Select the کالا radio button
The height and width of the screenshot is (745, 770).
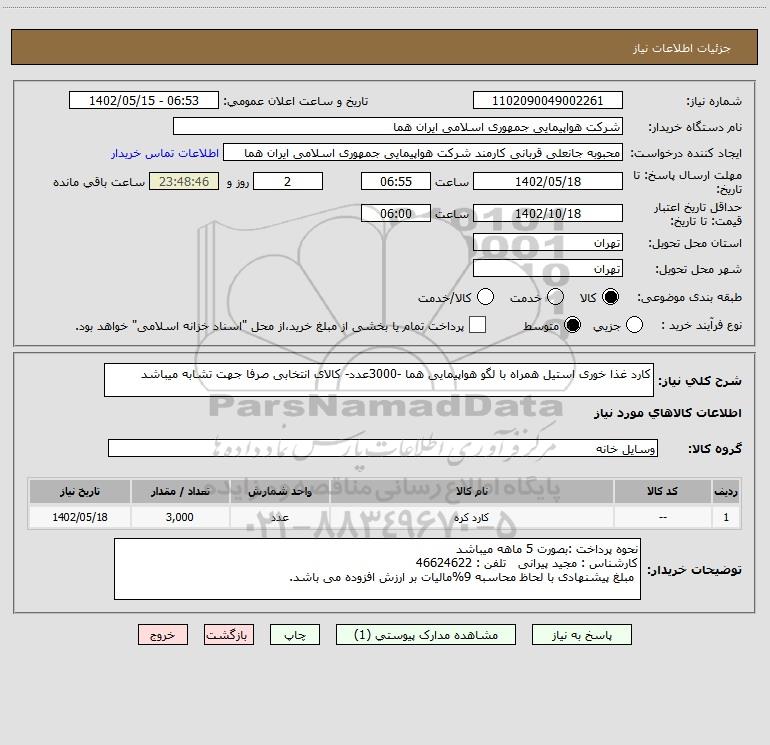coord(610,297)
